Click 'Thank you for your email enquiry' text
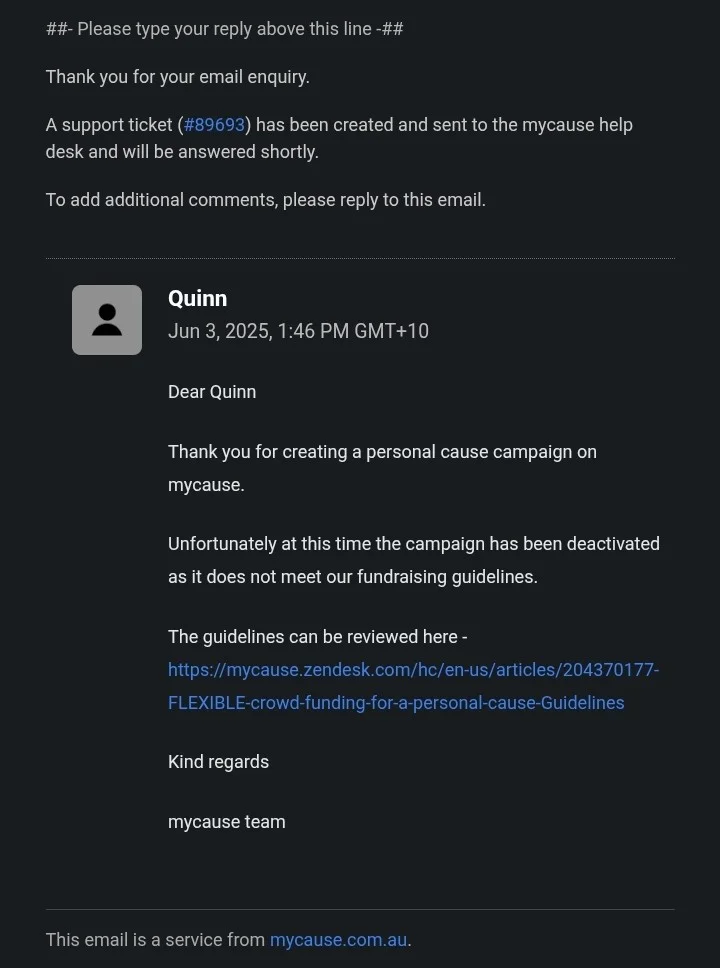 click(x=177, y=77)
